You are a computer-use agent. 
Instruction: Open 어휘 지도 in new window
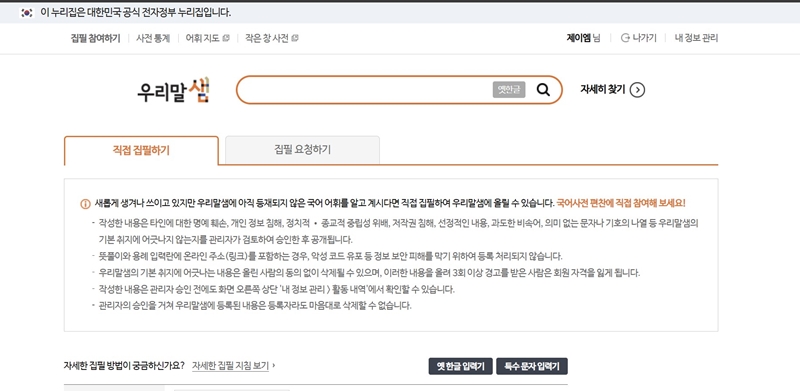coord(207,38)
